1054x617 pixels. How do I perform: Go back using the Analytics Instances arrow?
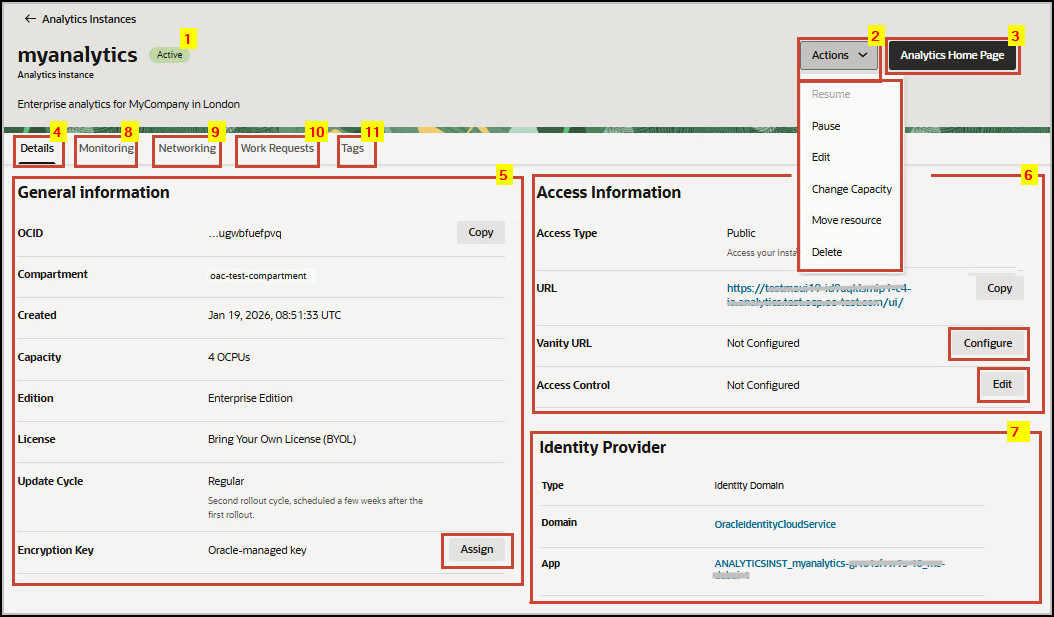tap(30, 19)
